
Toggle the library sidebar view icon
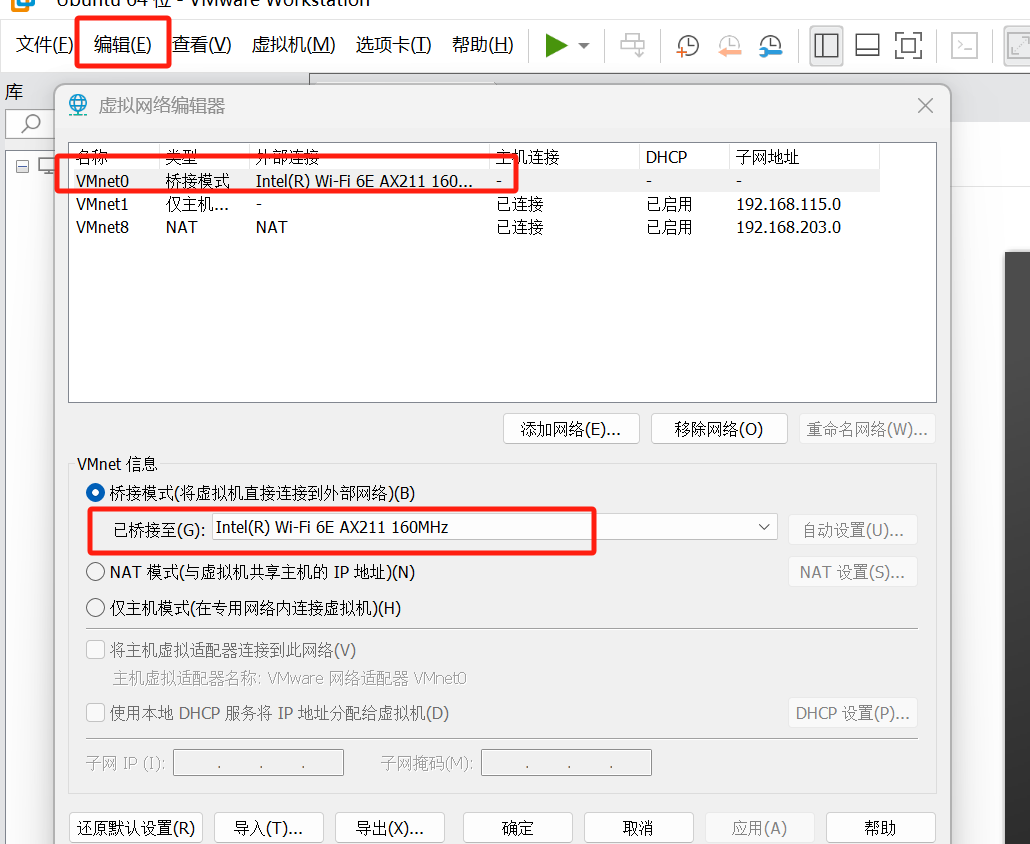(x=826, y=45)
